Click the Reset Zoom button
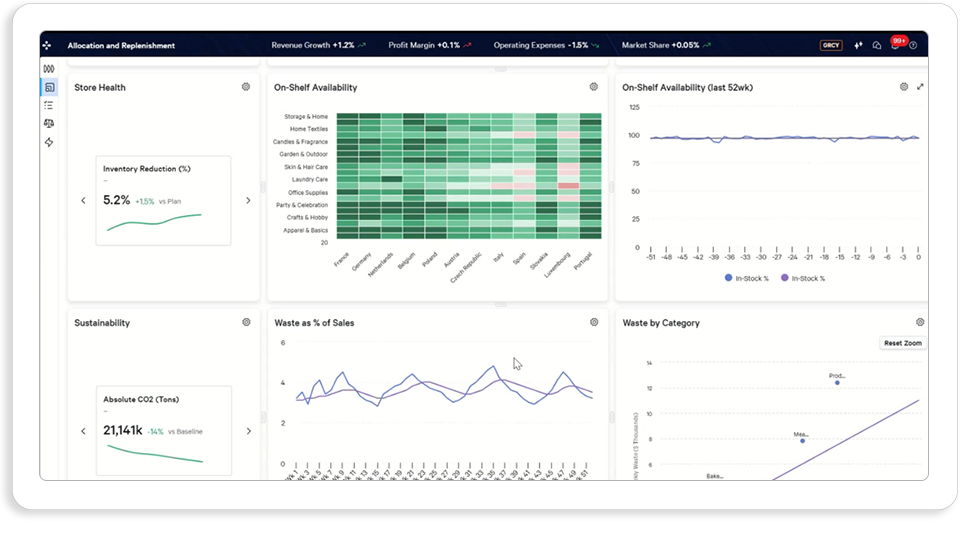This screenshot has height=540, width=960. coord(902,343)
